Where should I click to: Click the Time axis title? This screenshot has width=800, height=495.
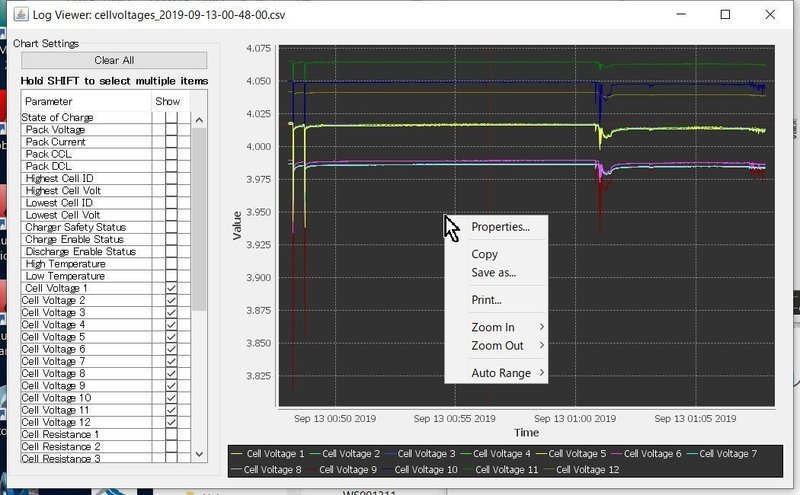tap(527, 433)
